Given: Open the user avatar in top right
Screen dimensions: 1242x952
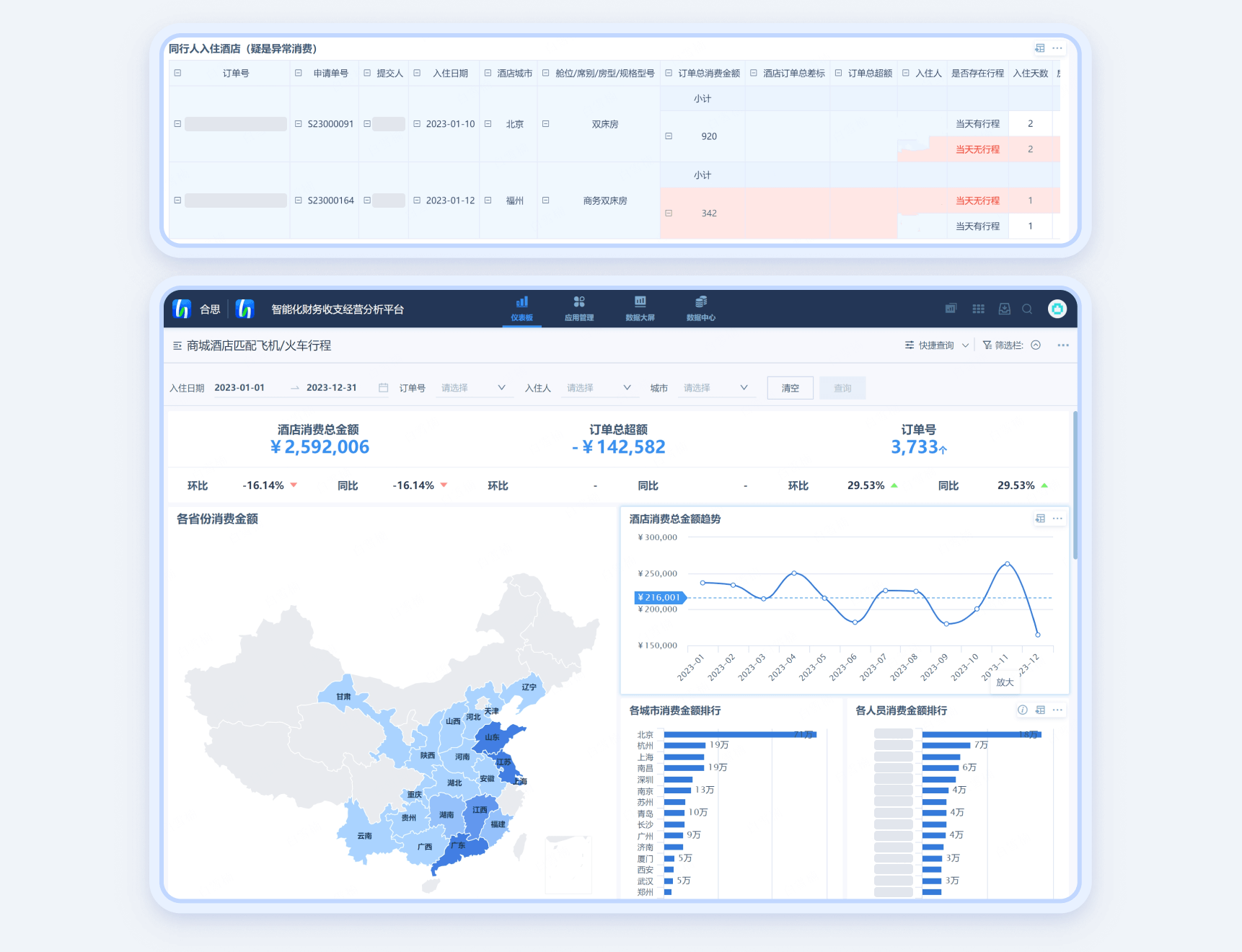Looking at the screenshot, I should (x=1057, y=309).
